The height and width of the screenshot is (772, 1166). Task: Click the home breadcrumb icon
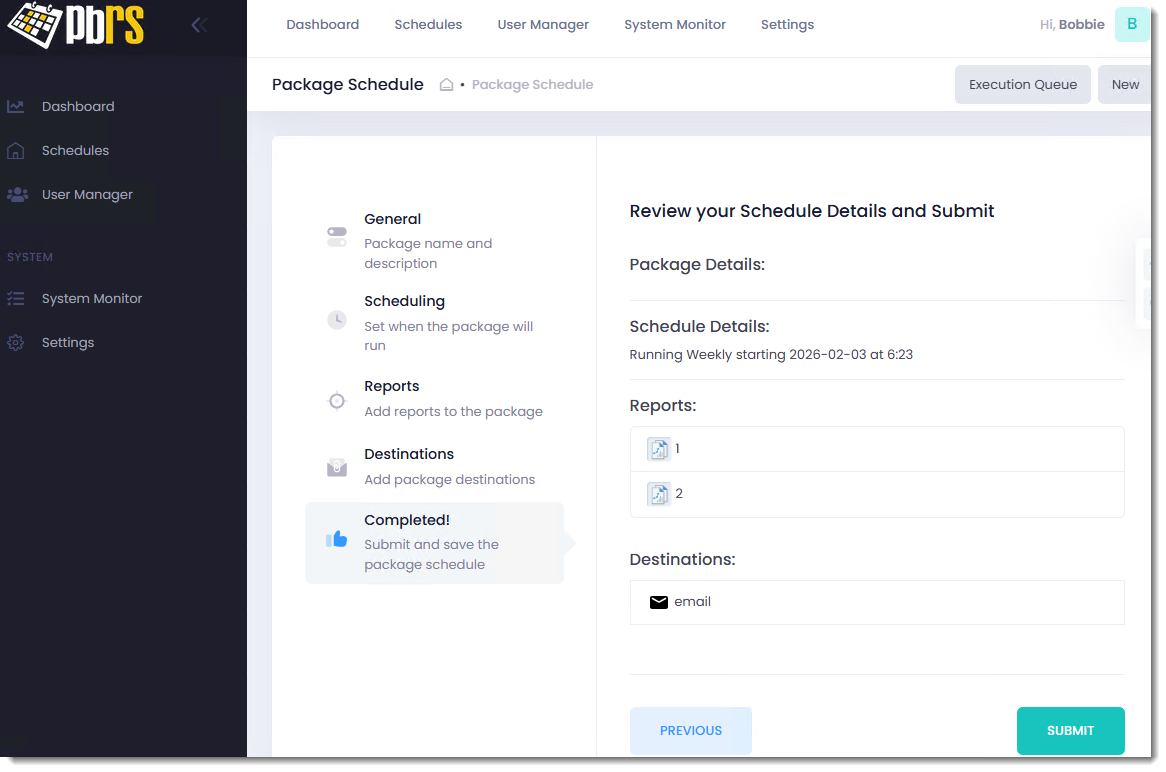point(447,85)
